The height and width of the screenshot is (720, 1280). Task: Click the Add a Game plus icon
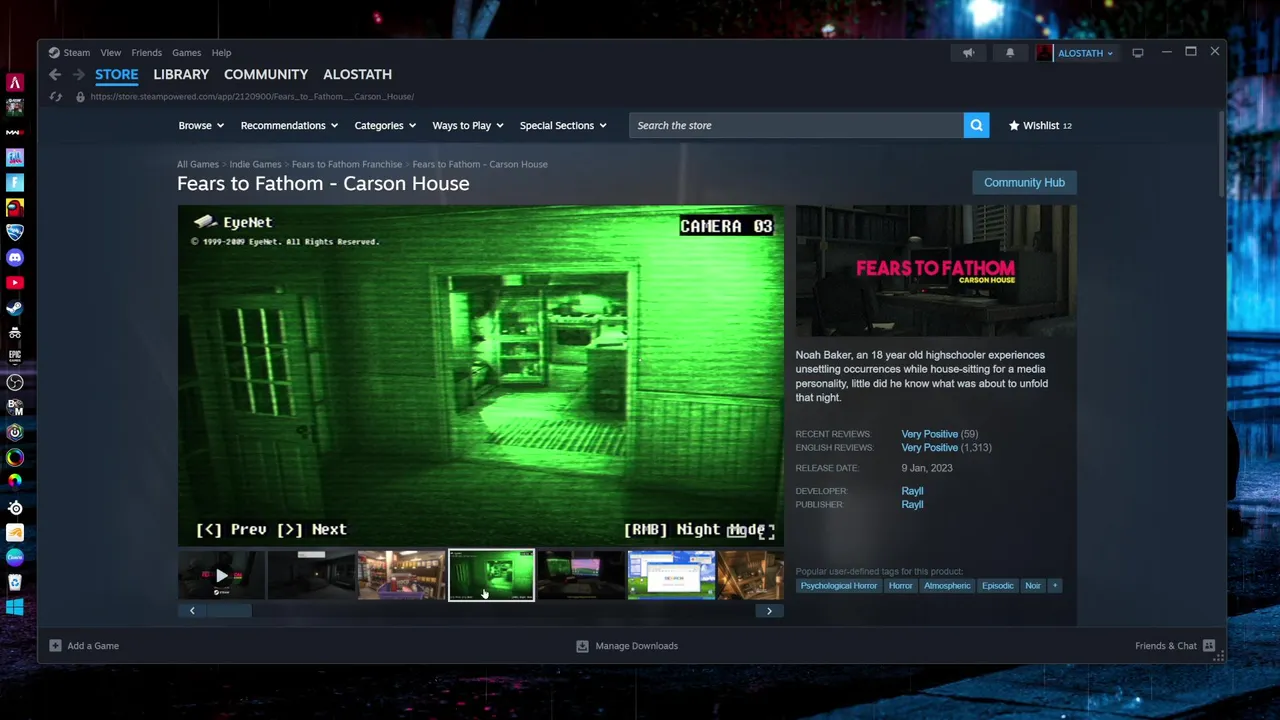55,646
